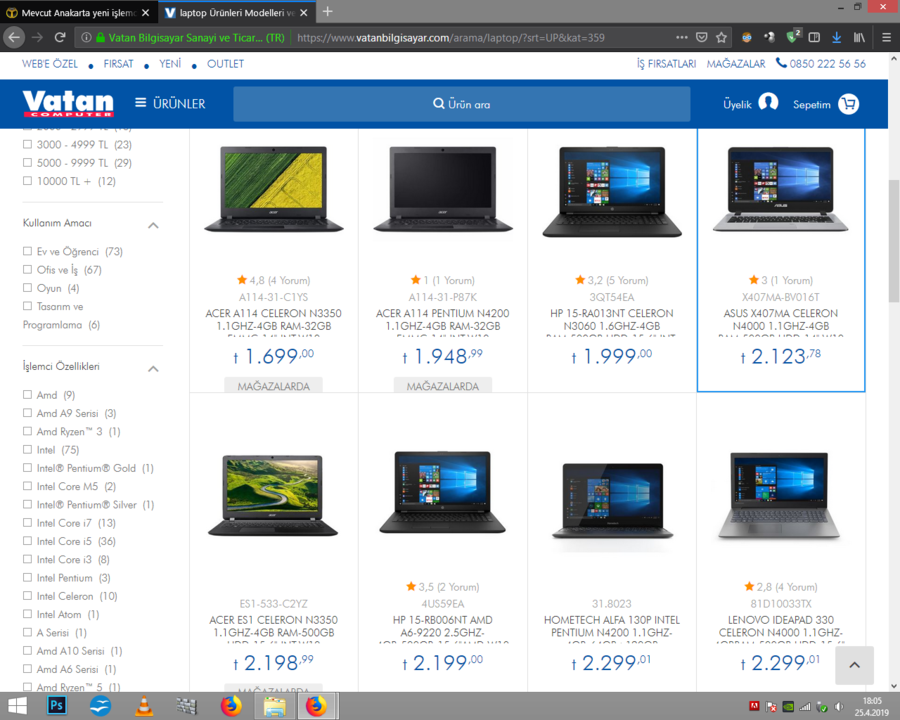
Task: Open the WEB'E ÖZEL top link
Action: (50, 64)
